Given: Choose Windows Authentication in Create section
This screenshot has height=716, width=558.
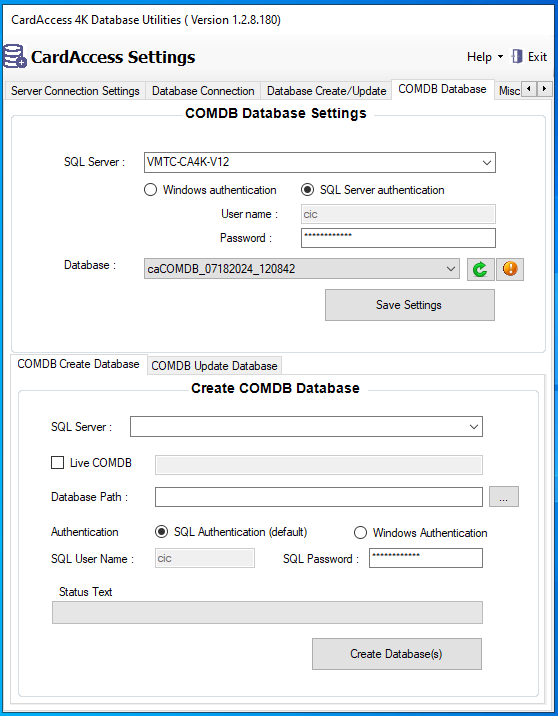Looking at the screenshot, I should pyautogui.click(x=360, y=532).
